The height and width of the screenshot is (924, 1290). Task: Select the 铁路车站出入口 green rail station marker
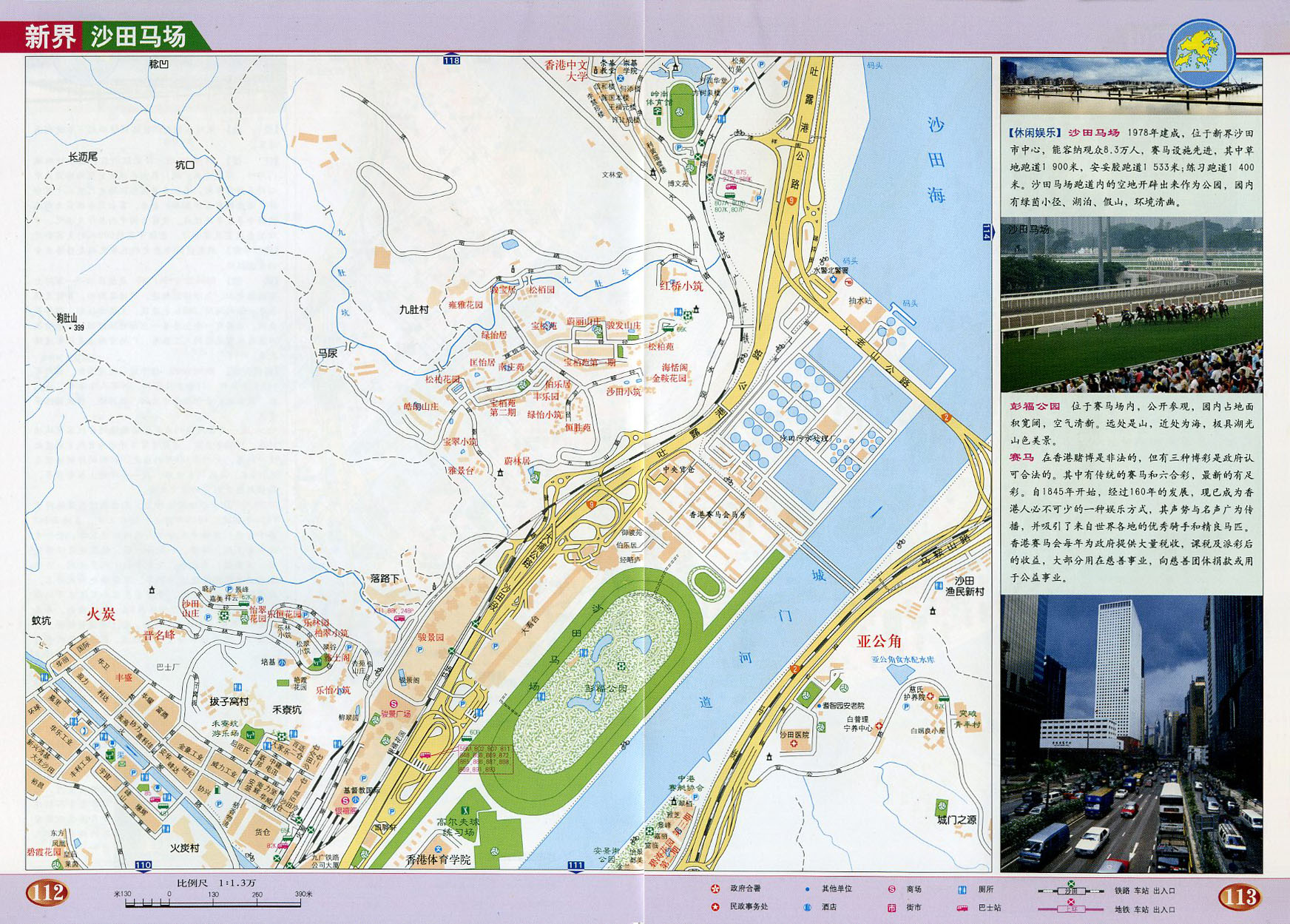pos(1071,882)
